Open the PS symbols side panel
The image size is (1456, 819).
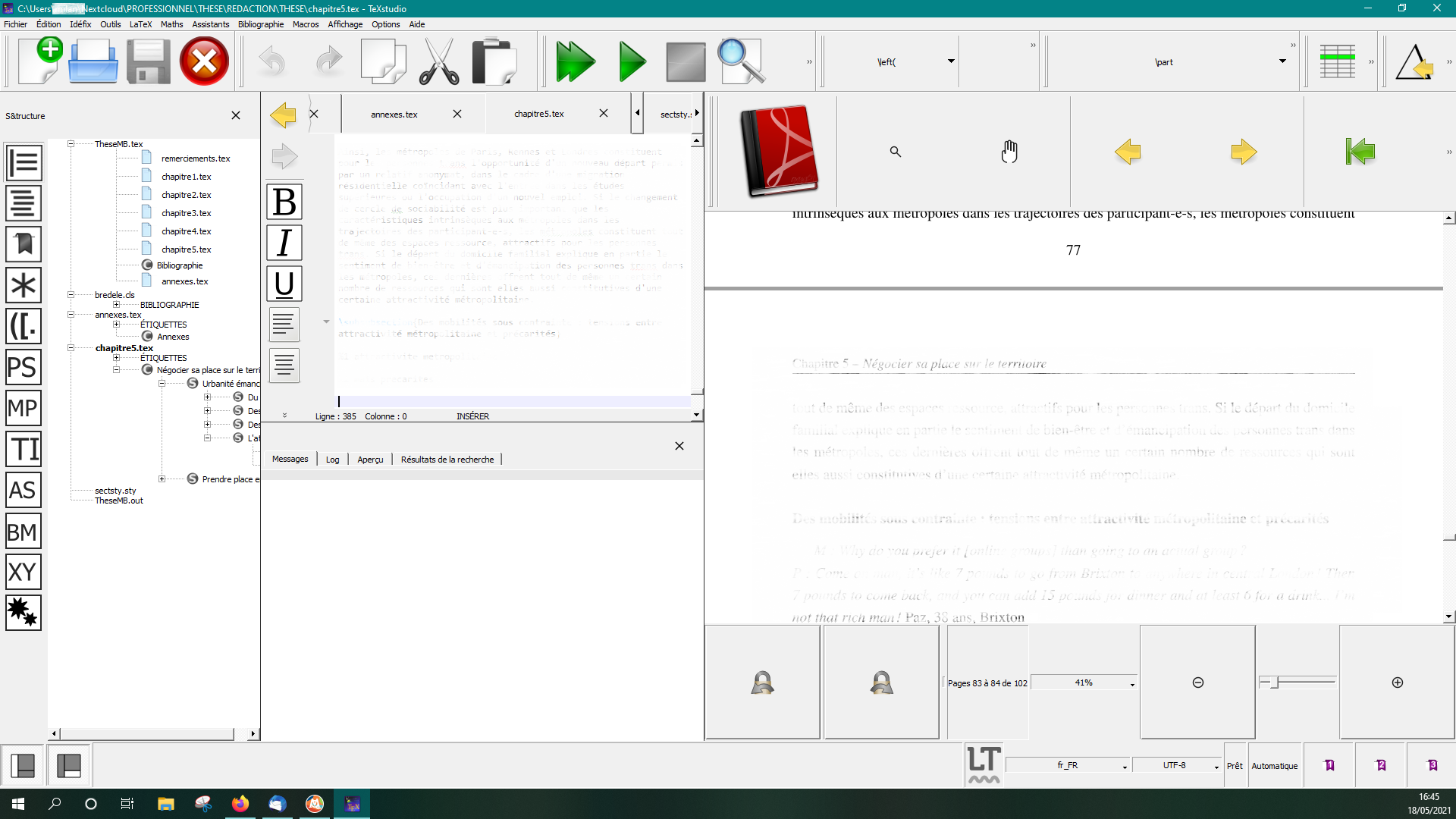[23, 367]
